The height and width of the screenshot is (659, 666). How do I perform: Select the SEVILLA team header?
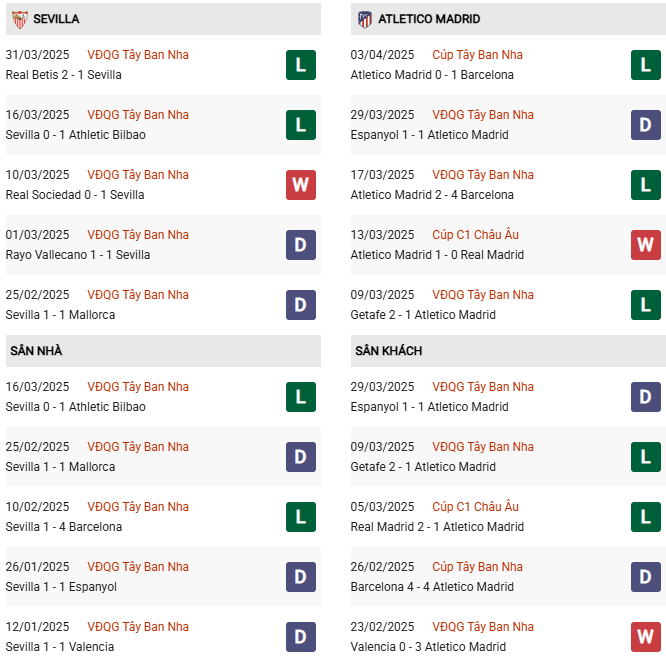pos(56,19)
